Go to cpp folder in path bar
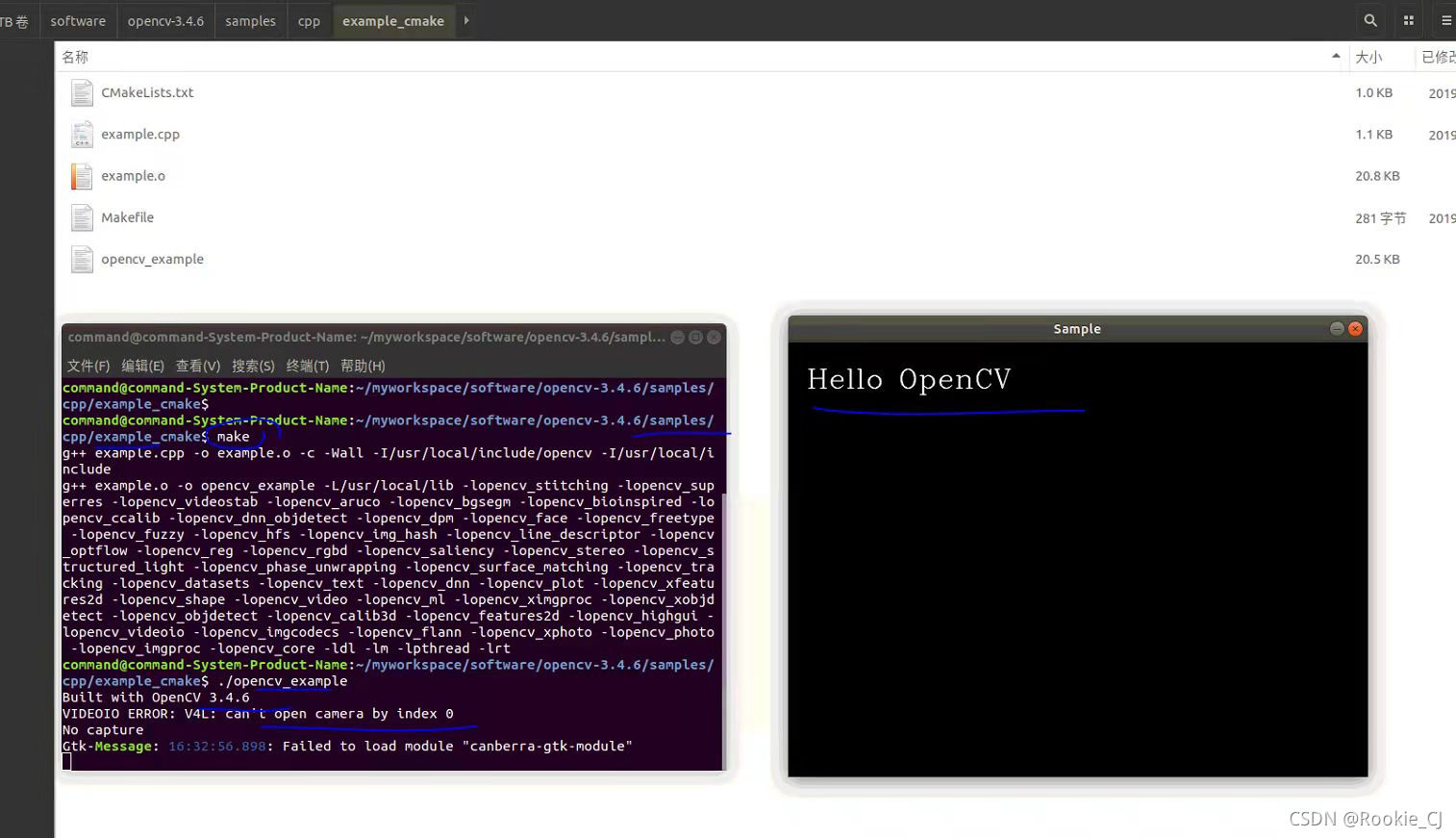 tap(309, 20)
